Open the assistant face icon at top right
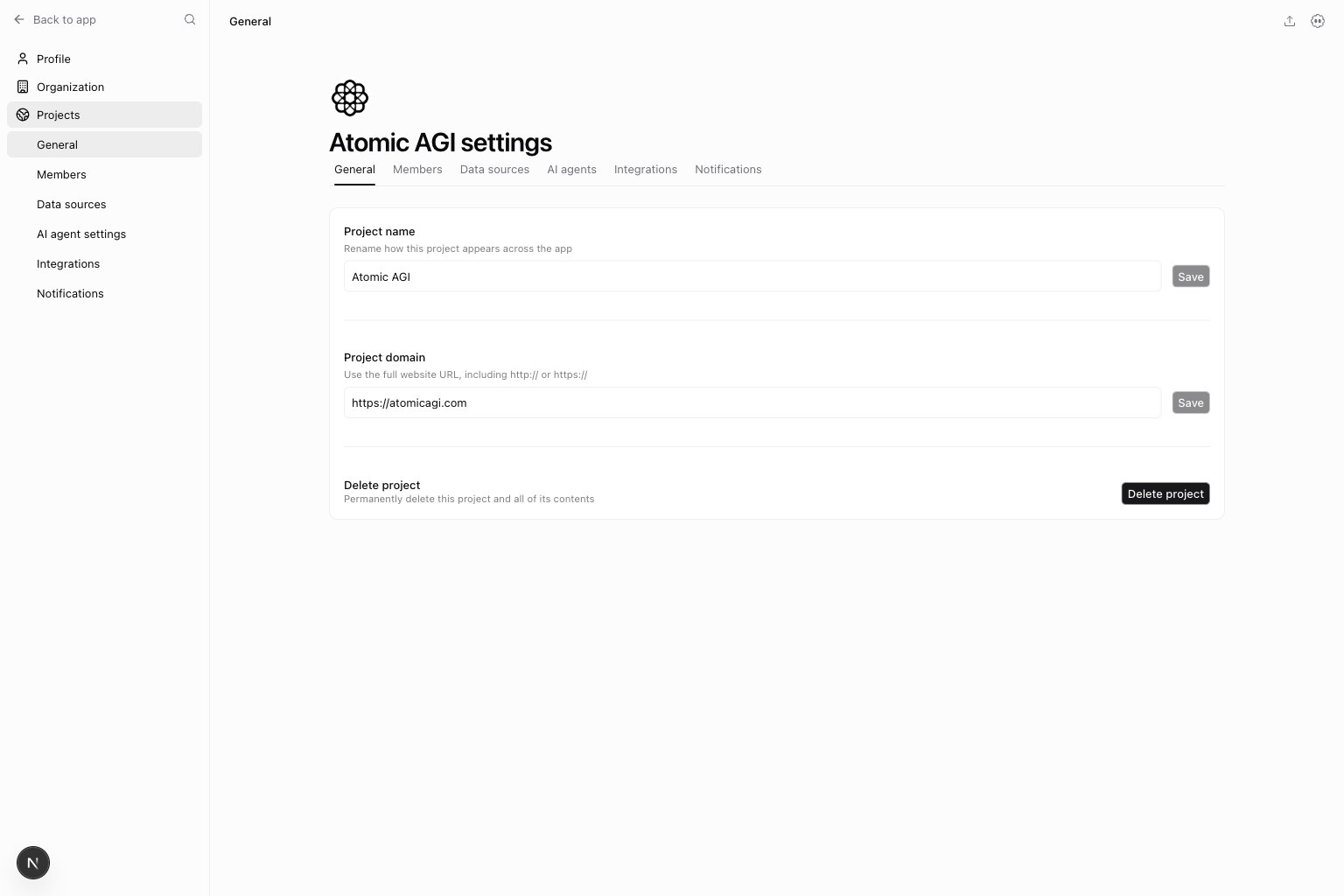This screenshot has height=896, width=1344. click(1318, 21)
